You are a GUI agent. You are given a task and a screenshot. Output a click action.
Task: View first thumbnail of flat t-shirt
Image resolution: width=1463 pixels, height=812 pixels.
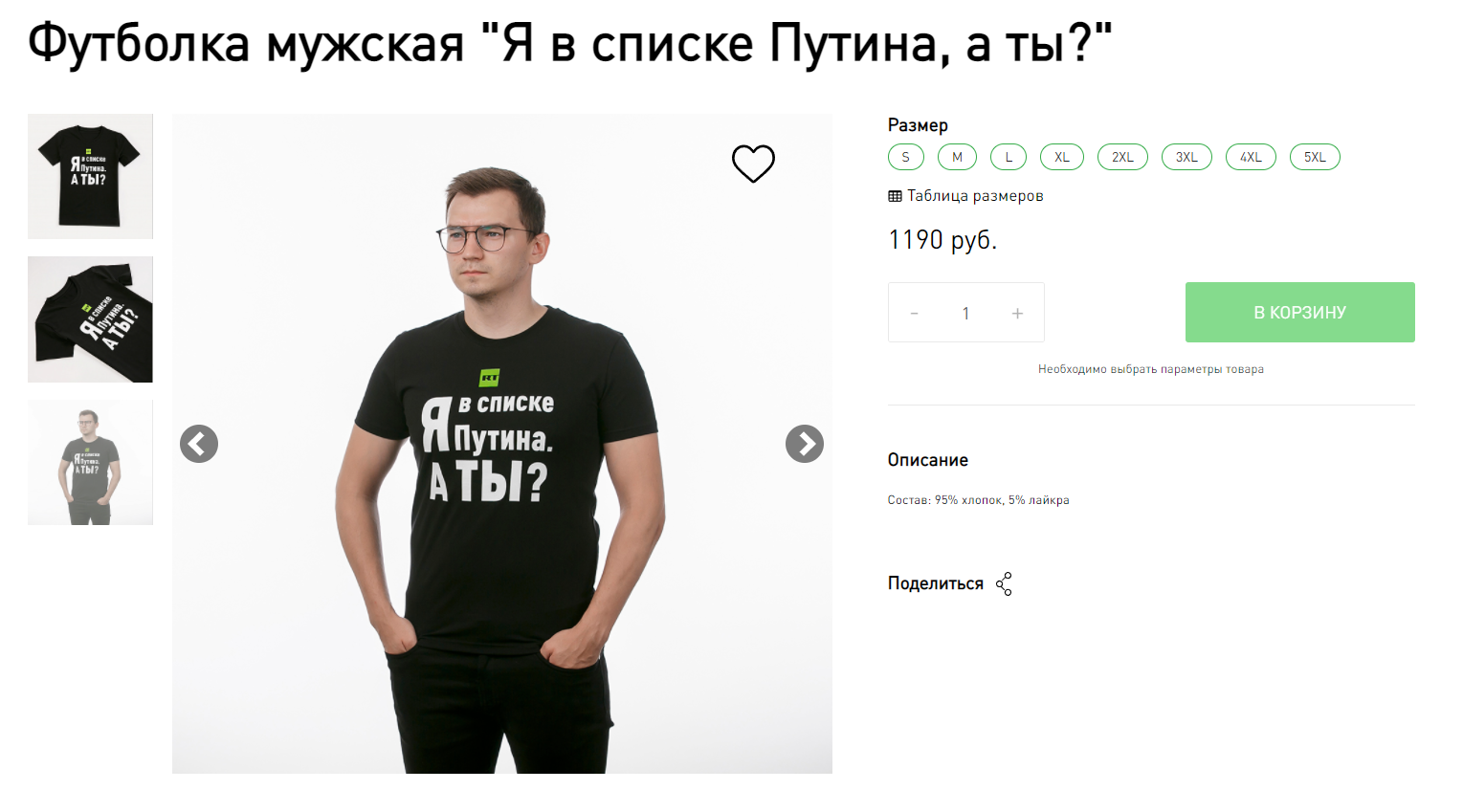[90, 177]
